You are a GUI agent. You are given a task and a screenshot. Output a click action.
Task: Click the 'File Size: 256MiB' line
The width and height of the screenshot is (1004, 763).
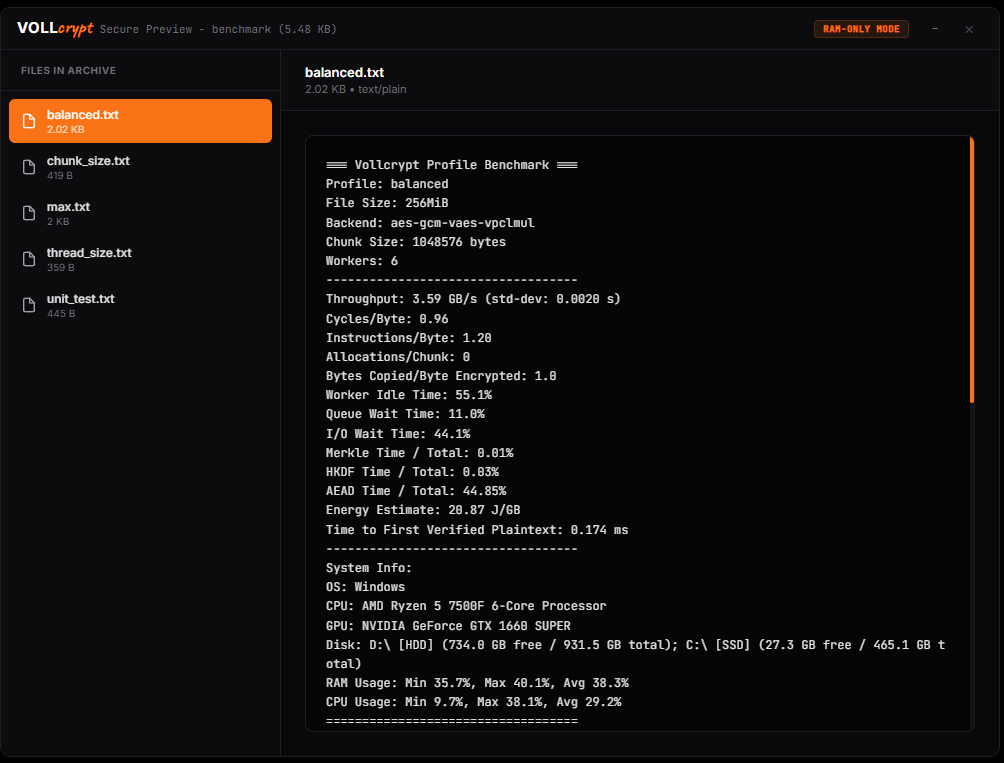387,203
